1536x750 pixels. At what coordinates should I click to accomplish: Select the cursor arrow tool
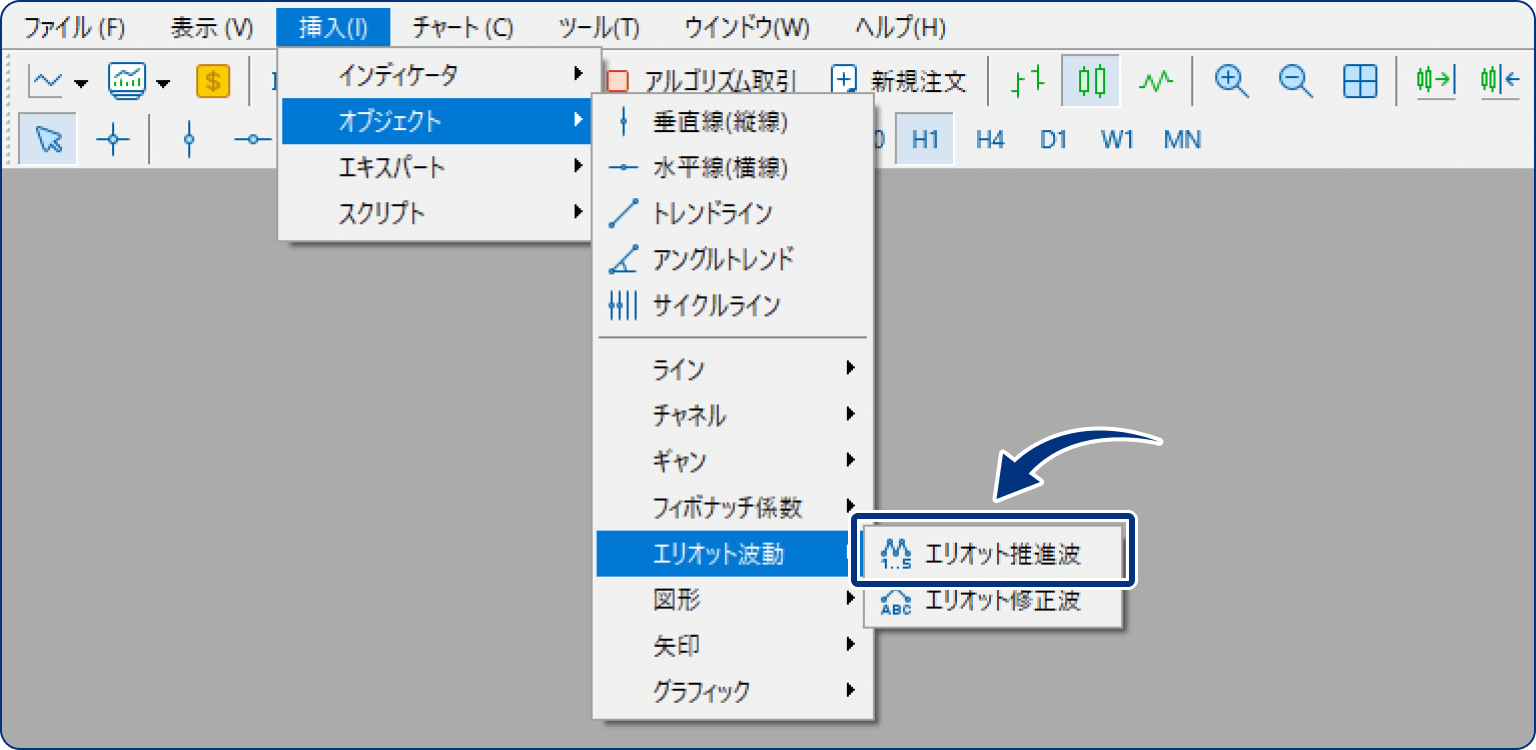(48, 139)
